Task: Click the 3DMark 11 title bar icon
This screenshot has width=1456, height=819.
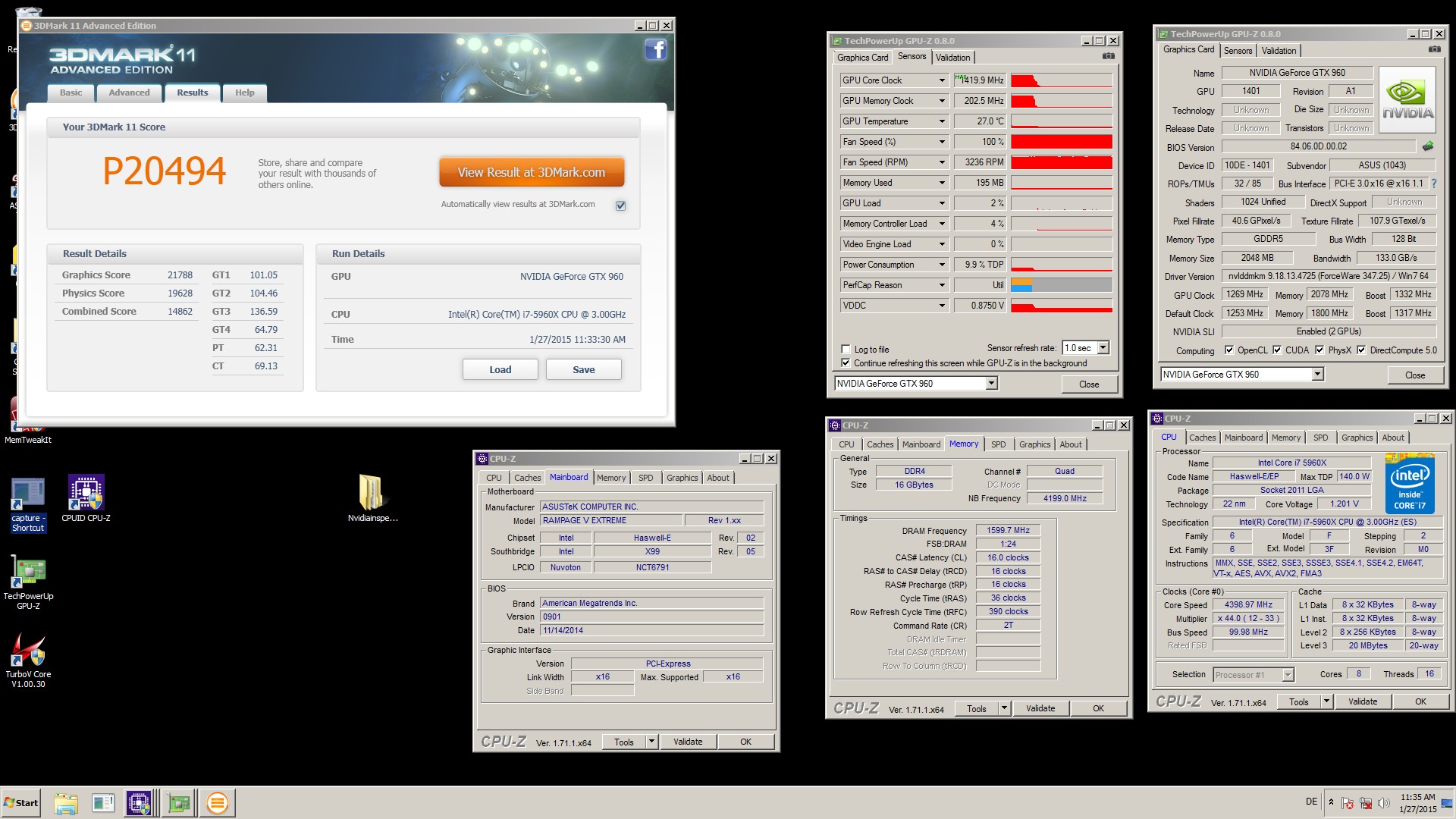Action: click(27, 26)
